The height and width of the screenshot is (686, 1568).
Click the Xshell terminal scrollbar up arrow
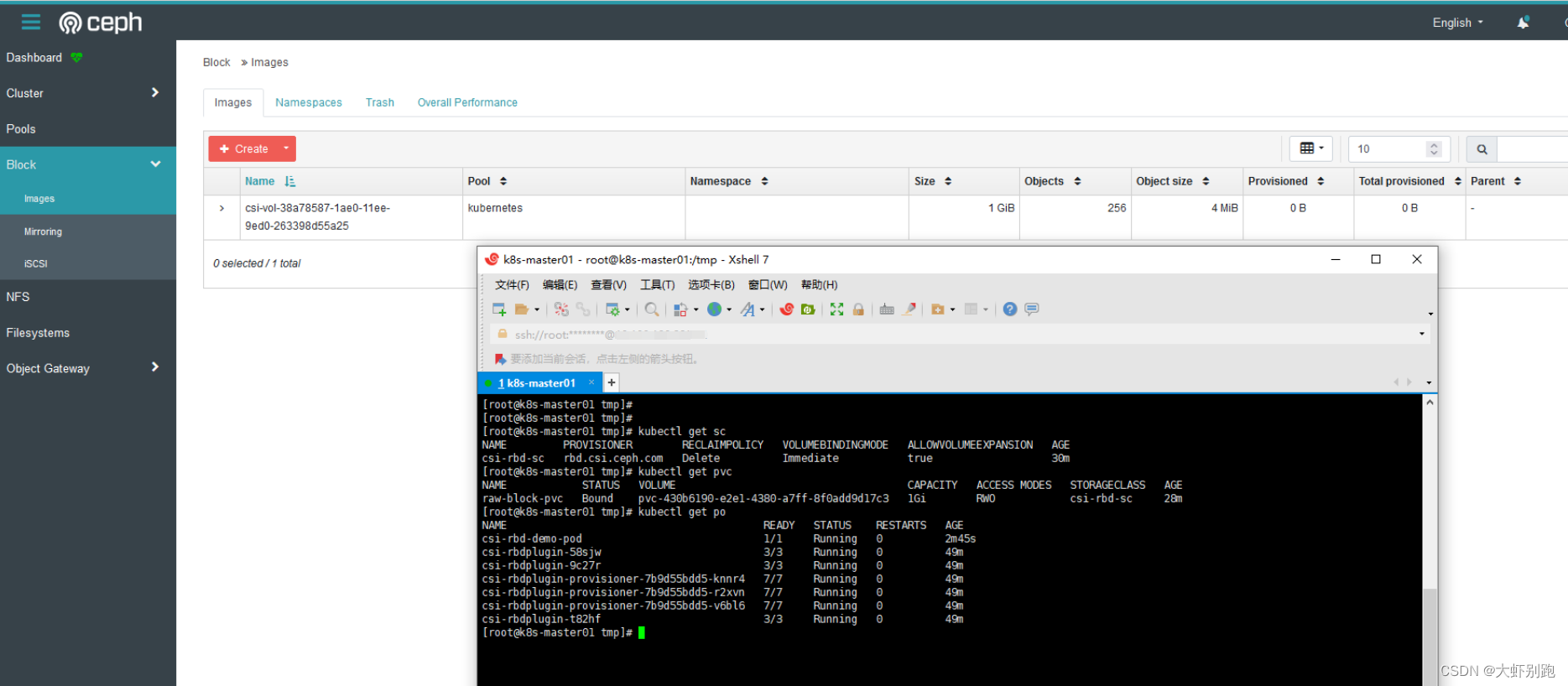click(1430, 403)
